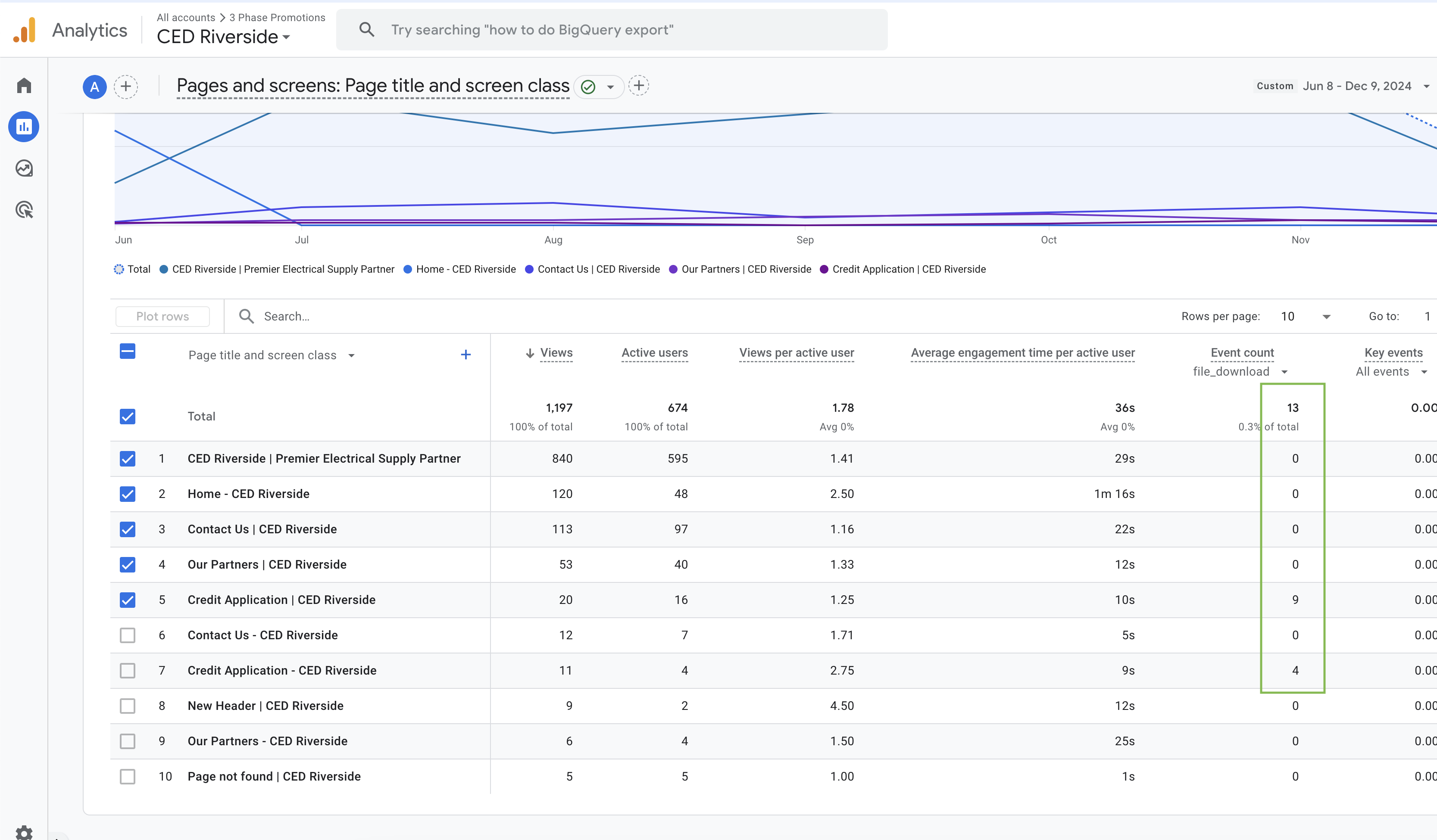Expand the report status dropdown arrow
The image size is (1437, 840).
click(610, 87)
